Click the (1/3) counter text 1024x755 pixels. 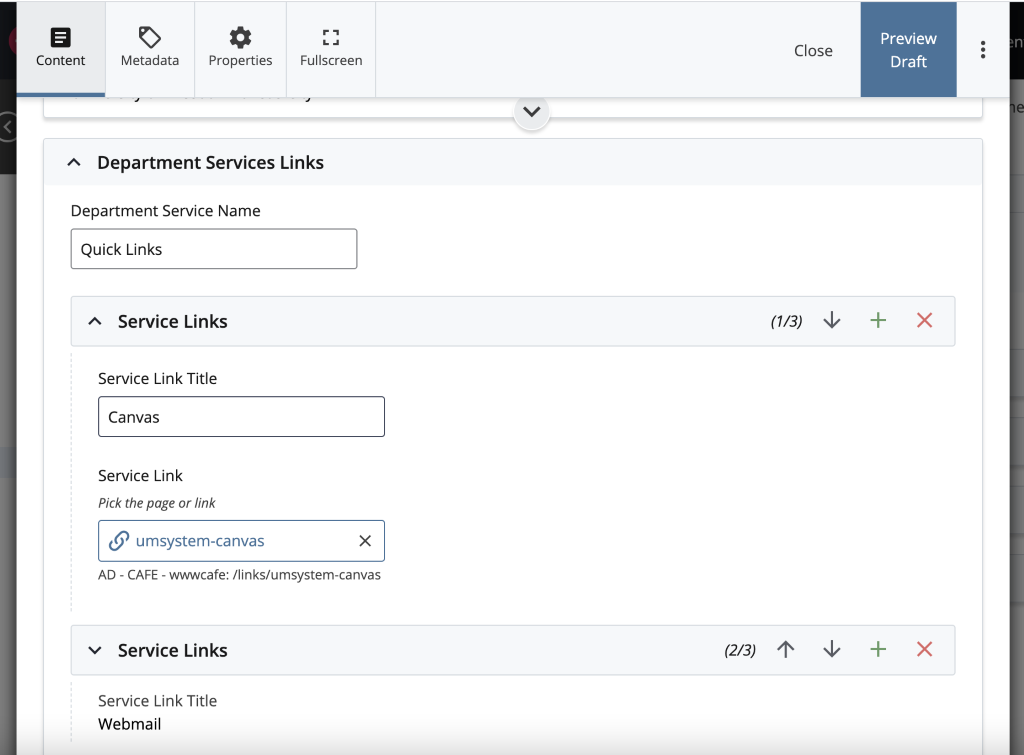tap(786, 321)
